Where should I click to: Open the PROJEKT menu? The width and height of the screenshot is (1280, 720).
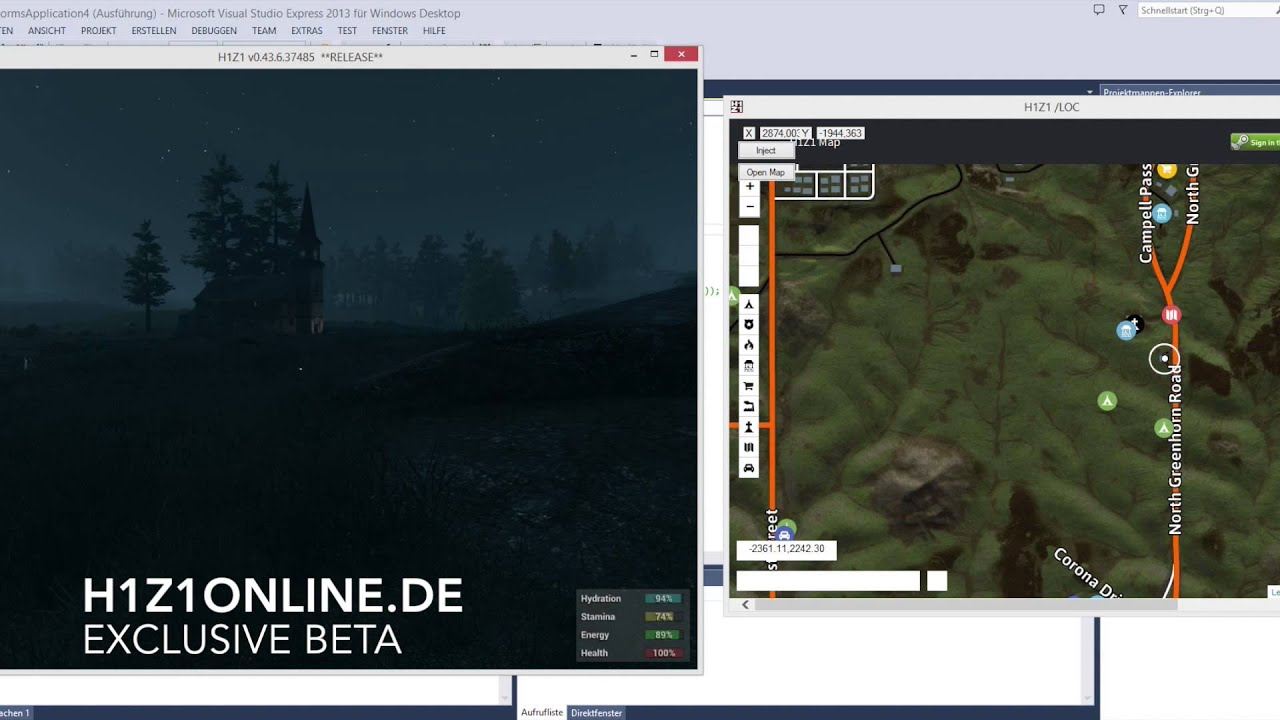point(99,31)
